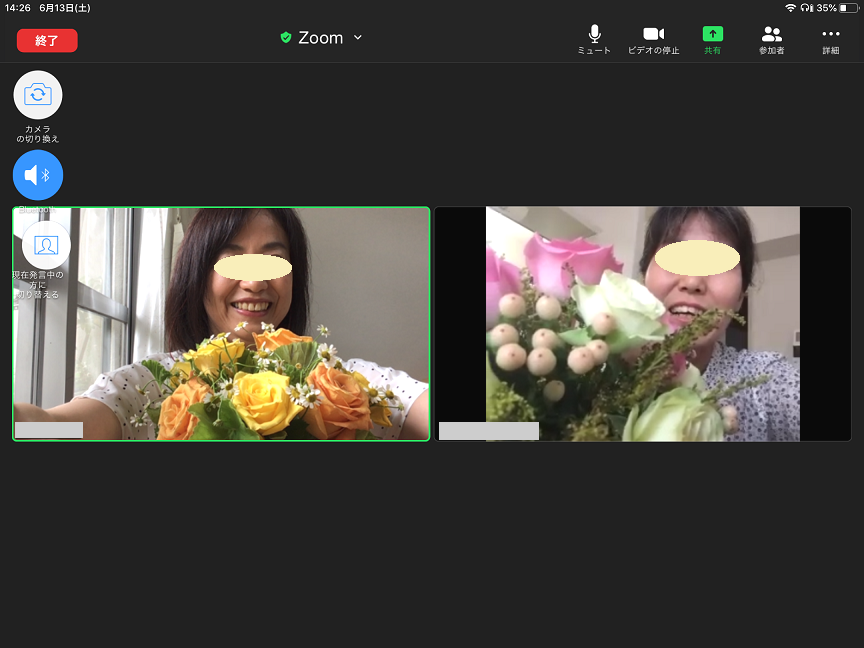
Task: Switch to active speaker view icon
Action: click(x=46, y=245)
